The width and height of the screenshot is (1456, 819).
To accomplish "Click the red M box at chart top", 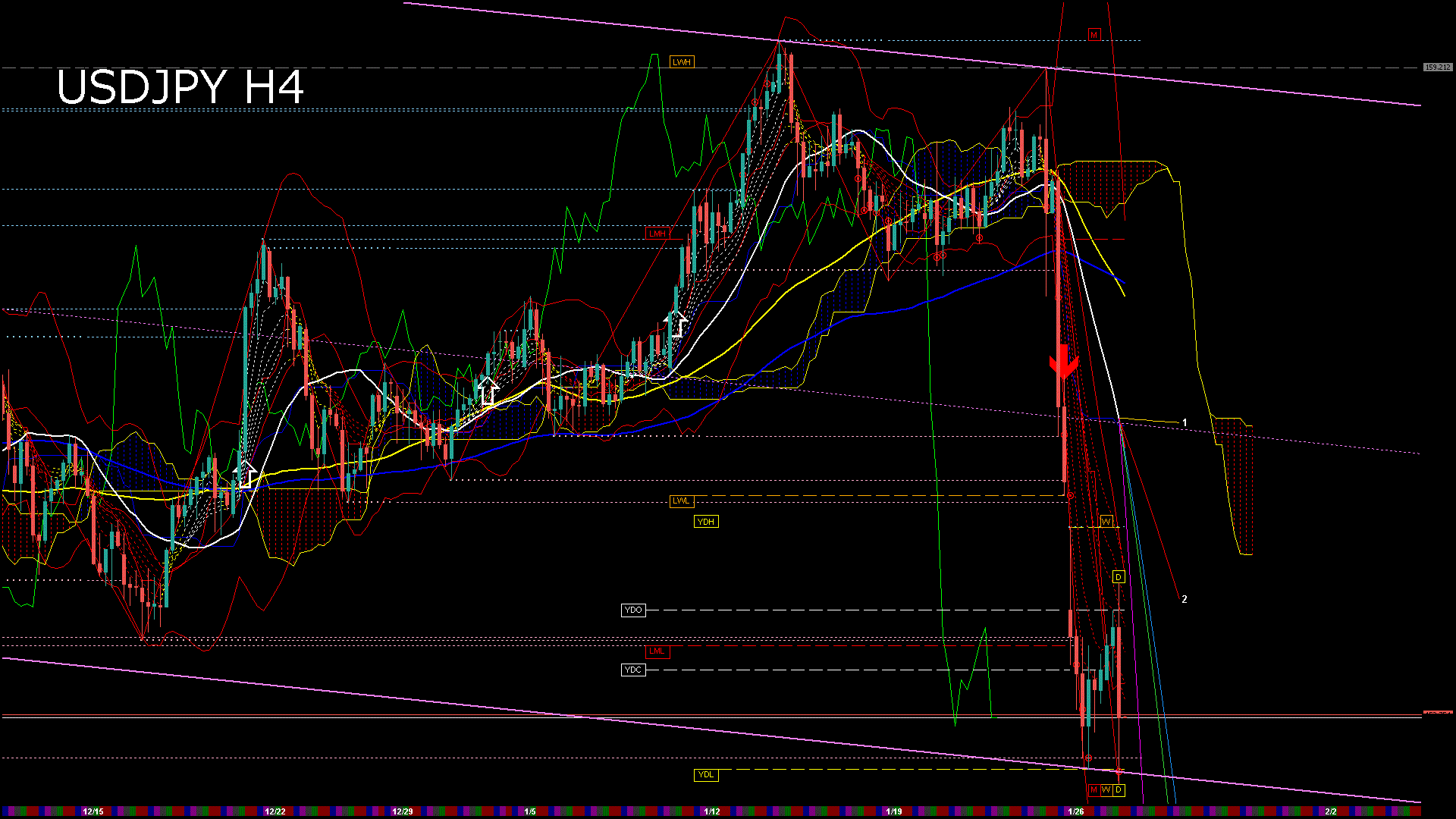I will (1094, 35).
